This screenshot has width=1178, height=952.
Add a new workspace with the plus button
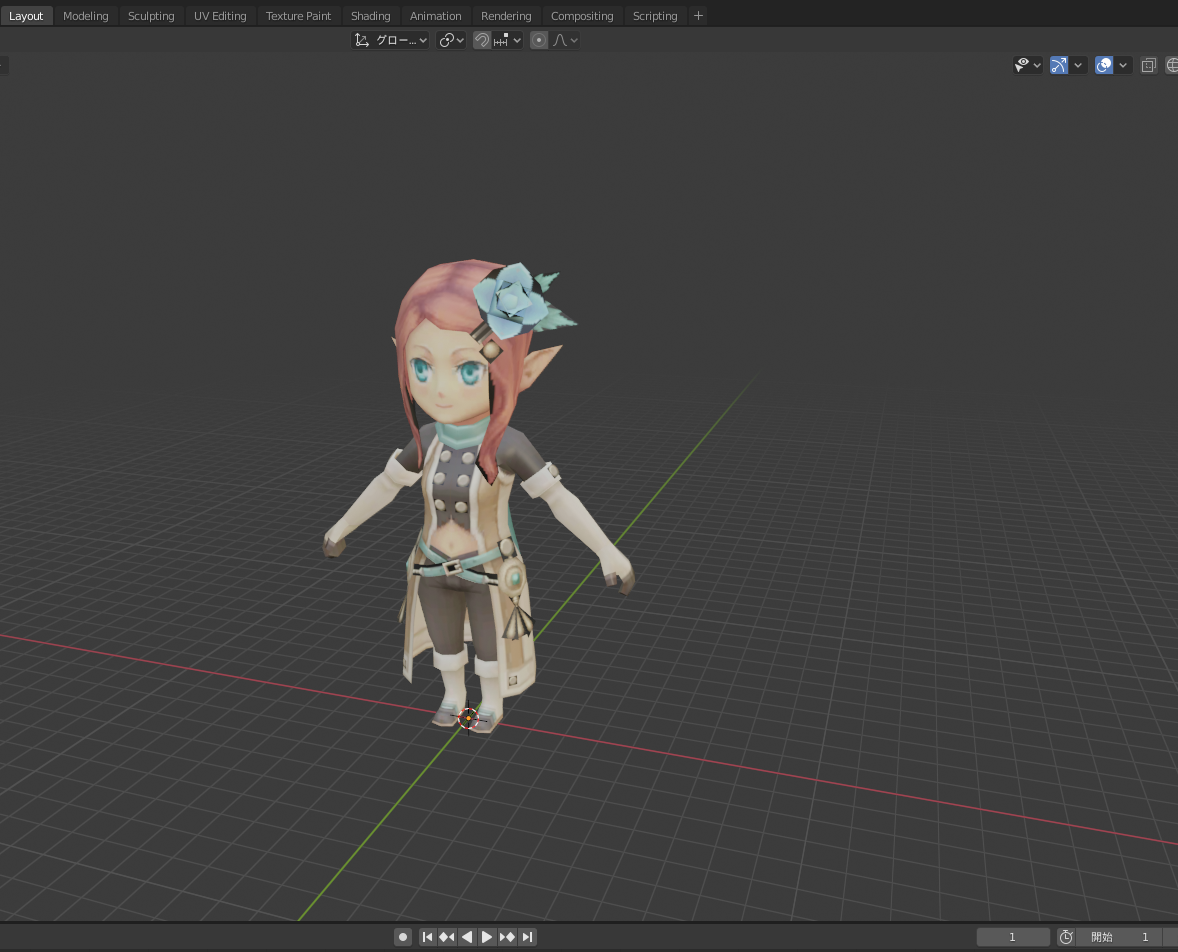(698, 16)
